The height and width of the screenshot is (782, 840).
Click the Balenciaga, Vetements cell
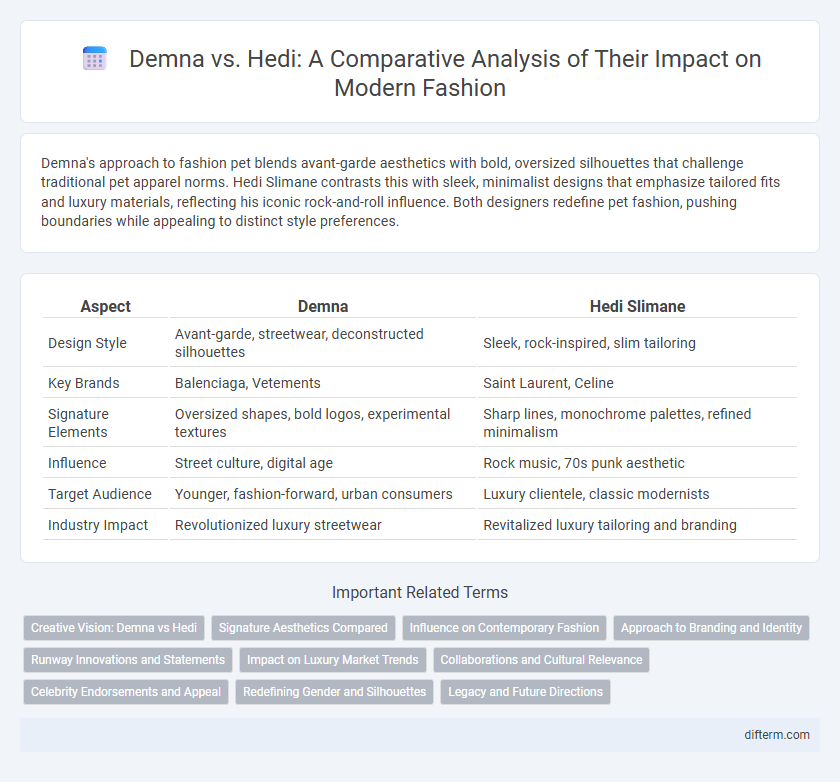(323, 383)
